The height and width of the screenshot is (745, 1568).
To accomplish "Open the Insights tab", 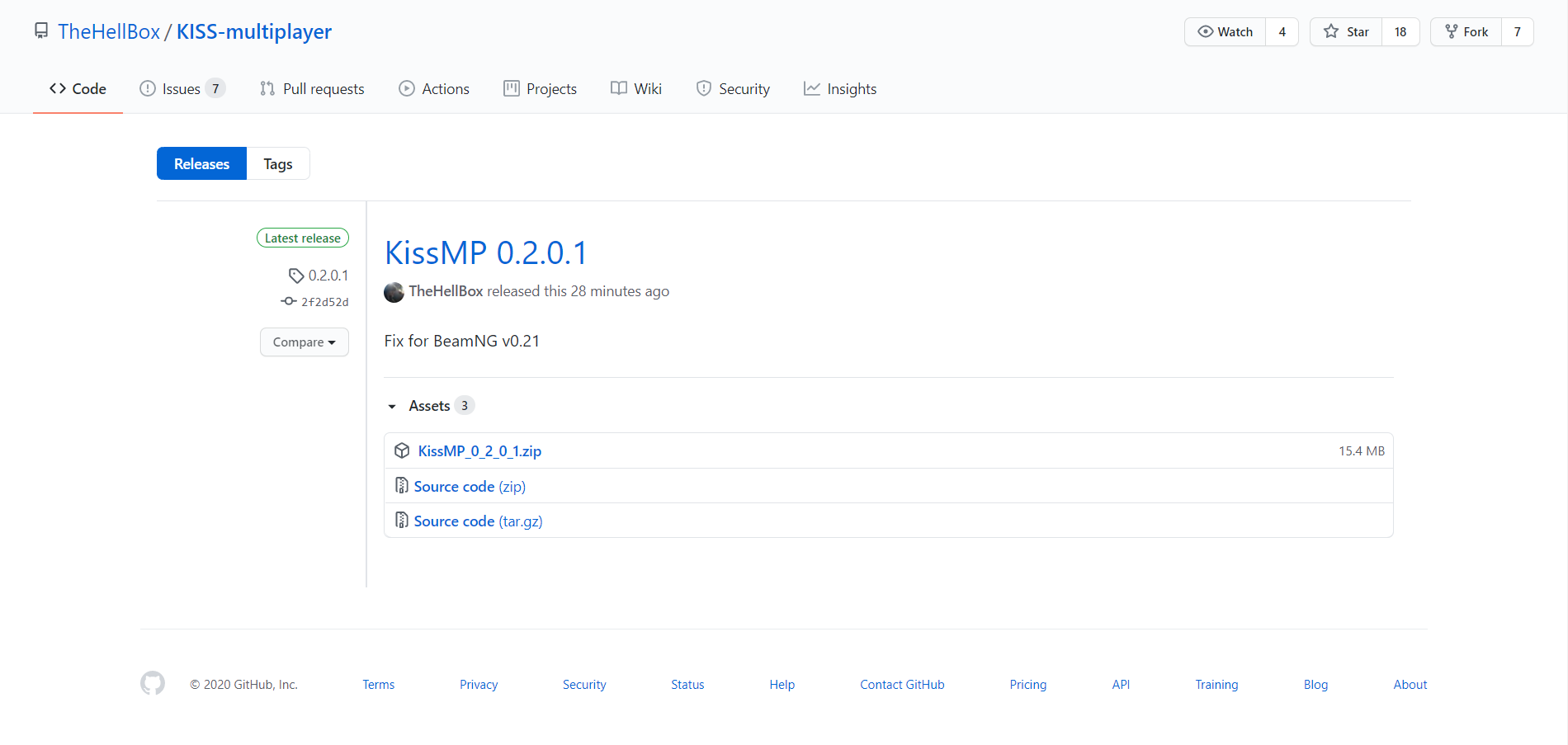I will pyautogui.click(x=840, y=89).
